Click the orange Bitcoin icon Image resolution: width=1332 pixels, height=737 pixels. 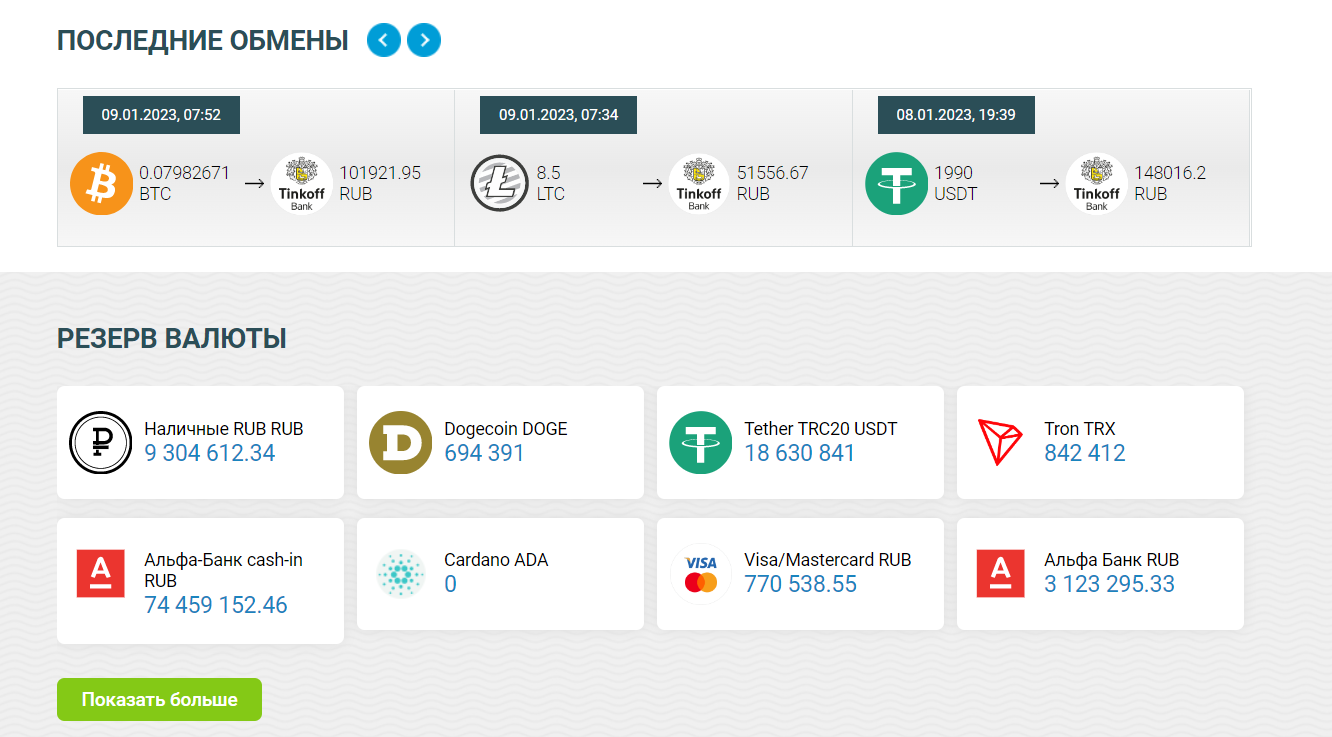coord(101,183)
